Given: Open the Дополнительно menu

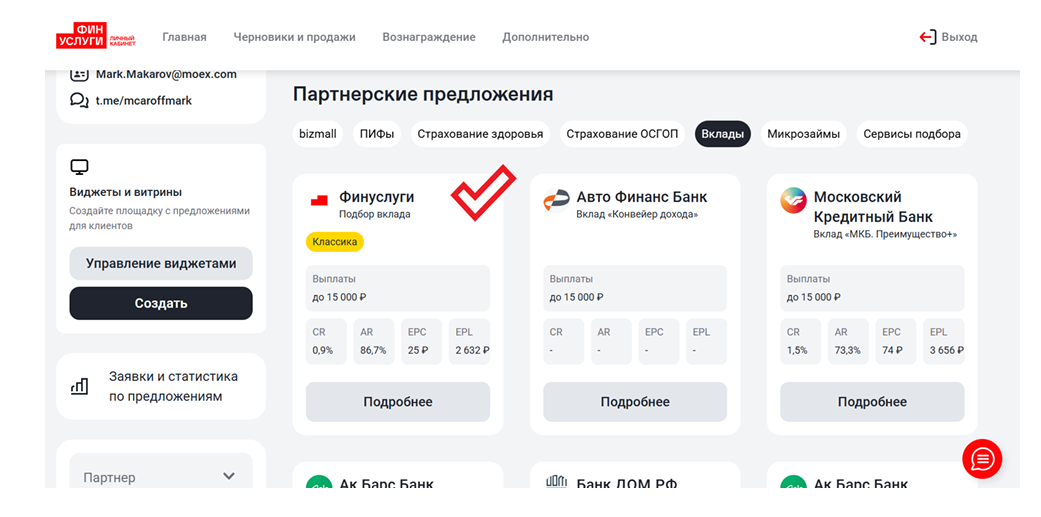Looking at the screenshot, I should click(x=546, y=37).
